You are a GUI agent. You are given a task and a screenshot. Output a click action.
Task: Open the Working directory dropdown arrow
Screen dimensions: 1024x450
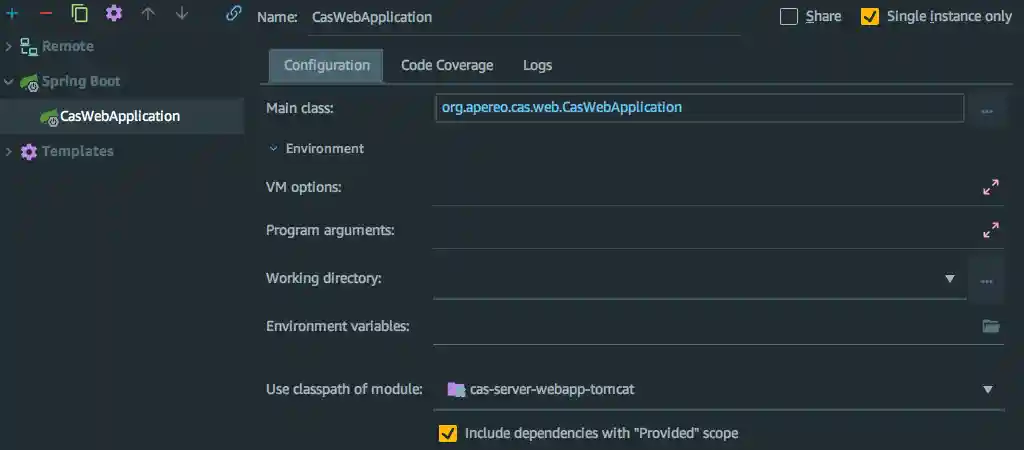(x=950, y=279)
